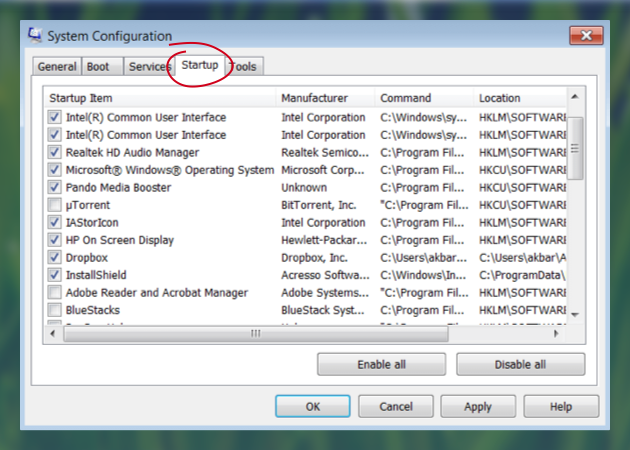Close the System Configuration window
The image size is (630, 450).
pyautogui.click(x=586, y=35)
